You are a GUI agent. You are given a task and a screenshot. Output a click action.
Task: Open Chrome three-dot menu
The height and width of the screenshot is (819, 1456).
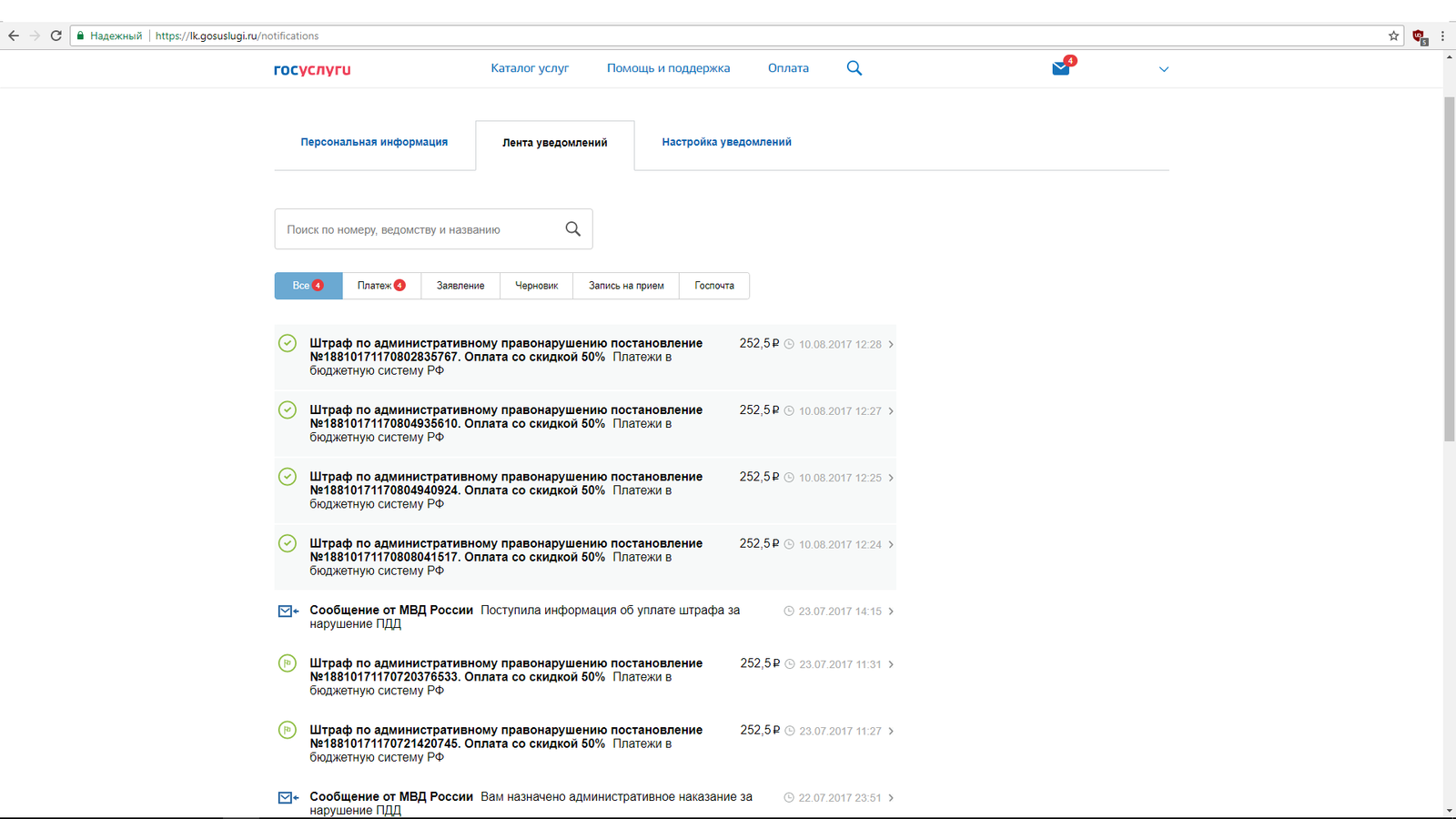click(1442, 35)
